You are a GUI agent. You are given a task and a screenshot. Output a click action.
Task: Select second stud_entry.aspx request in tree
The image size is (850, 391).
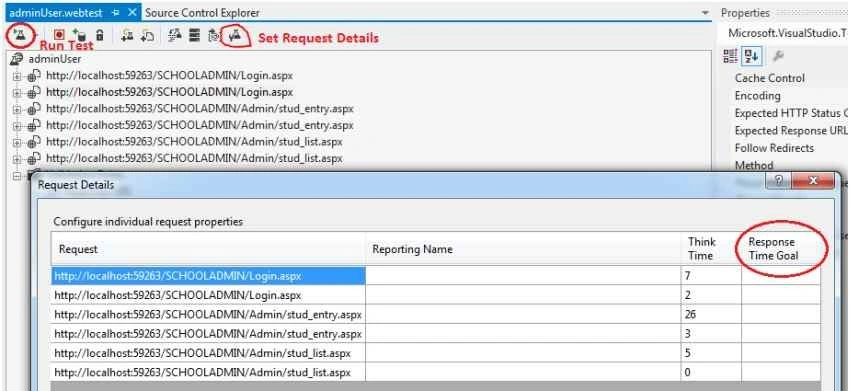point(200,125)
